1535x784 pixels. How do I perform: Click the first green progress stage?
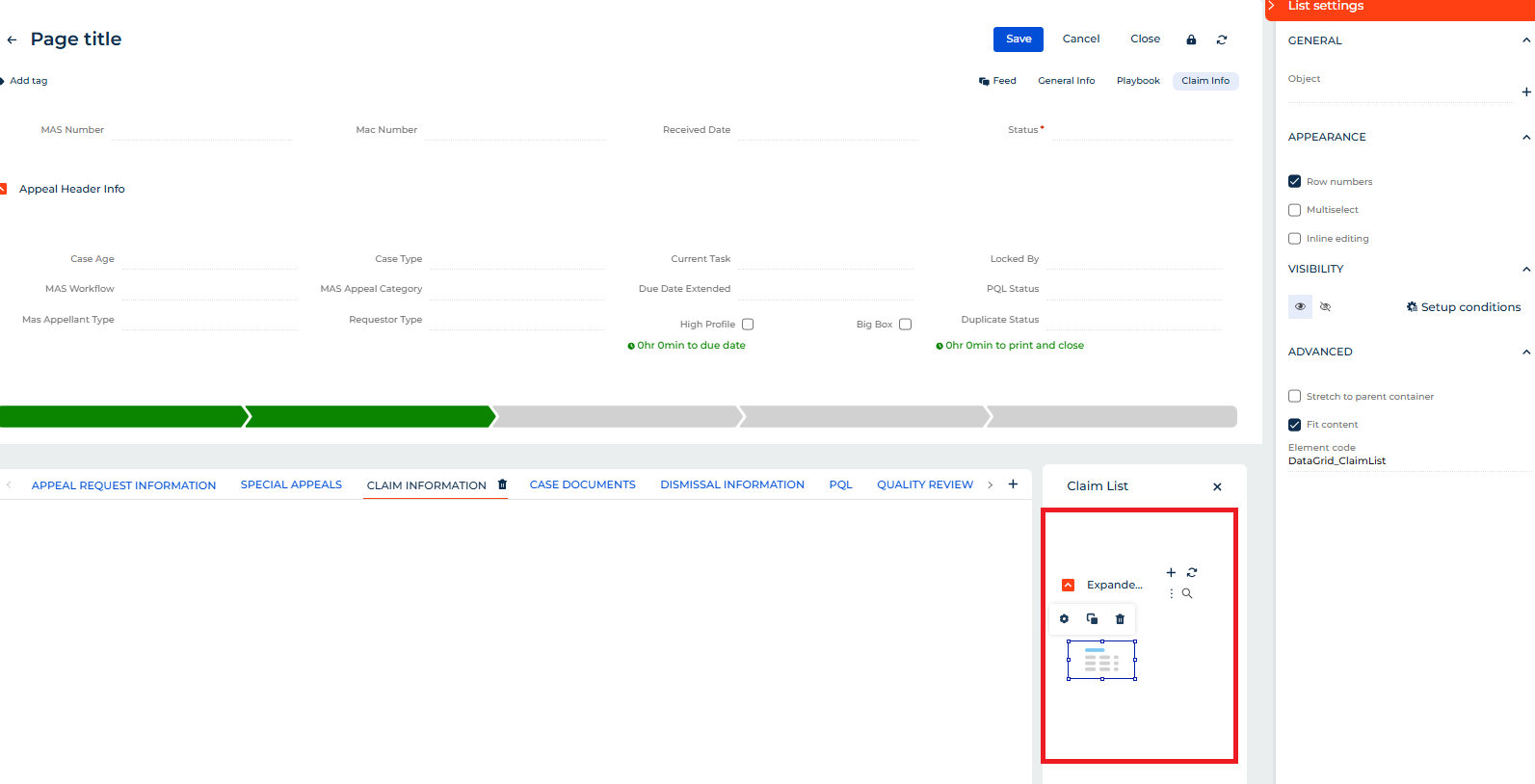123,416
